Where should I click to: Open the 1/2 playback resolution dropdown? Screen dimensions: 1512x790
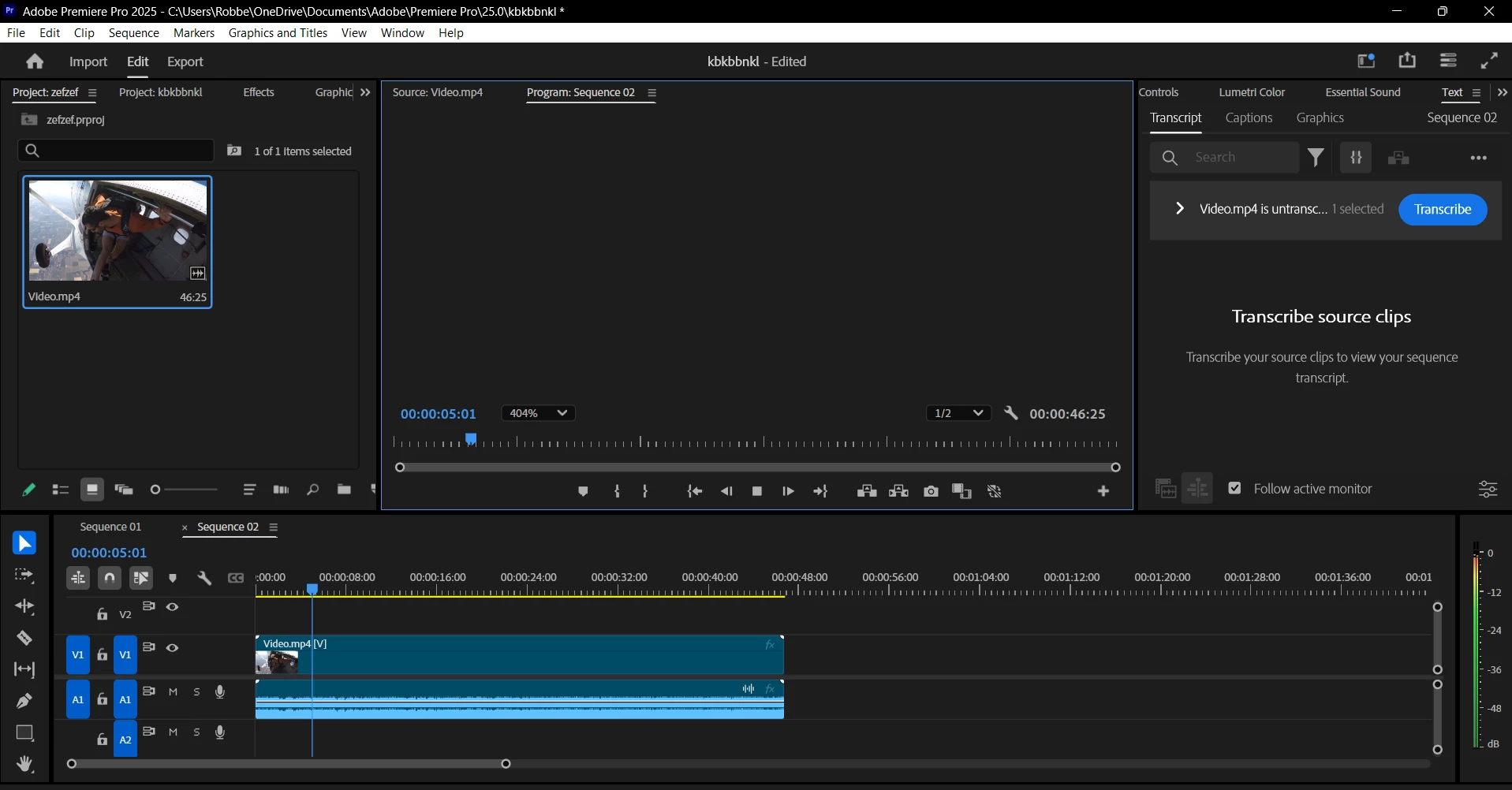click(x=958, y=413)
